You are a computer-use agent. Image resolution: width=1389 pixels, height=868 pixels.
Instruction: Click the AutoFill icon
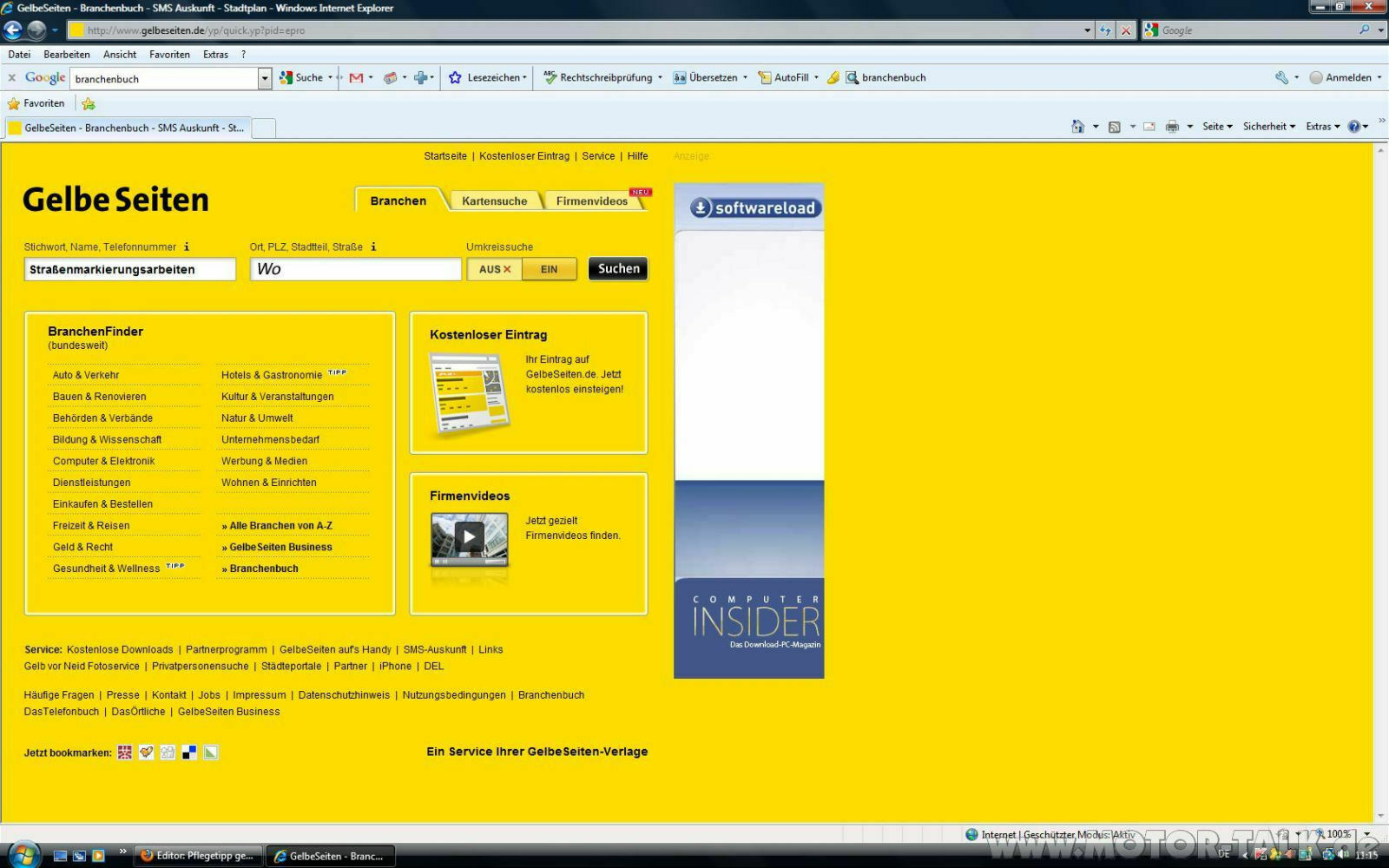(764, 77)
